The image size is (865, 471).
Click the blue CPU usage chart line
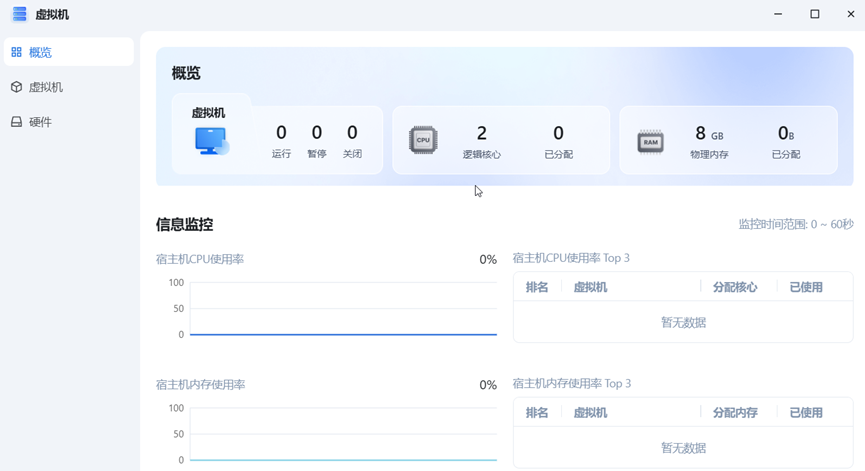click(343, 334)
